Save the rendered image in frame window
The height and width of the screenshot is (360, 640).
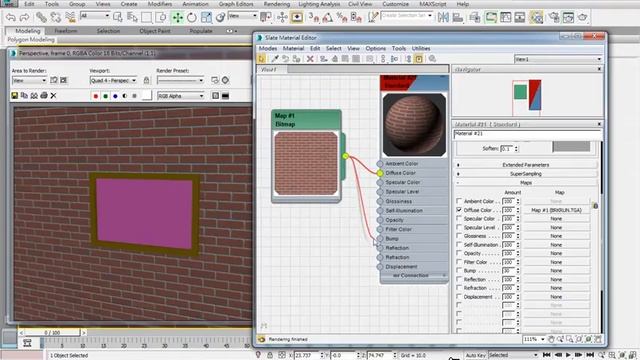coord(15,96)
